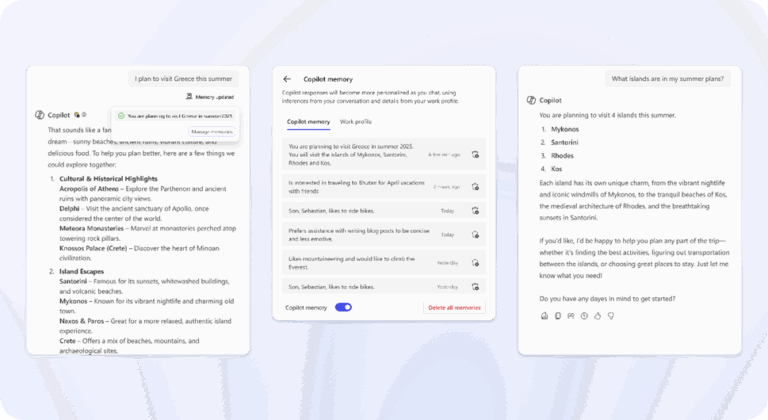Click 'Acropolis of Athens' in the Greece reply
768x420 pixels.
(89, 189)
